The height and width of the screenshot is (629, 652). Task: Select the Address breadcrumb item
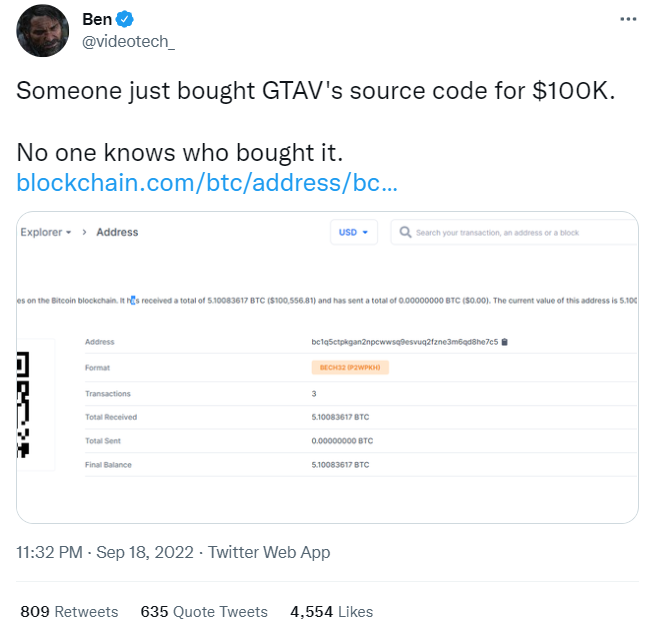117,232
